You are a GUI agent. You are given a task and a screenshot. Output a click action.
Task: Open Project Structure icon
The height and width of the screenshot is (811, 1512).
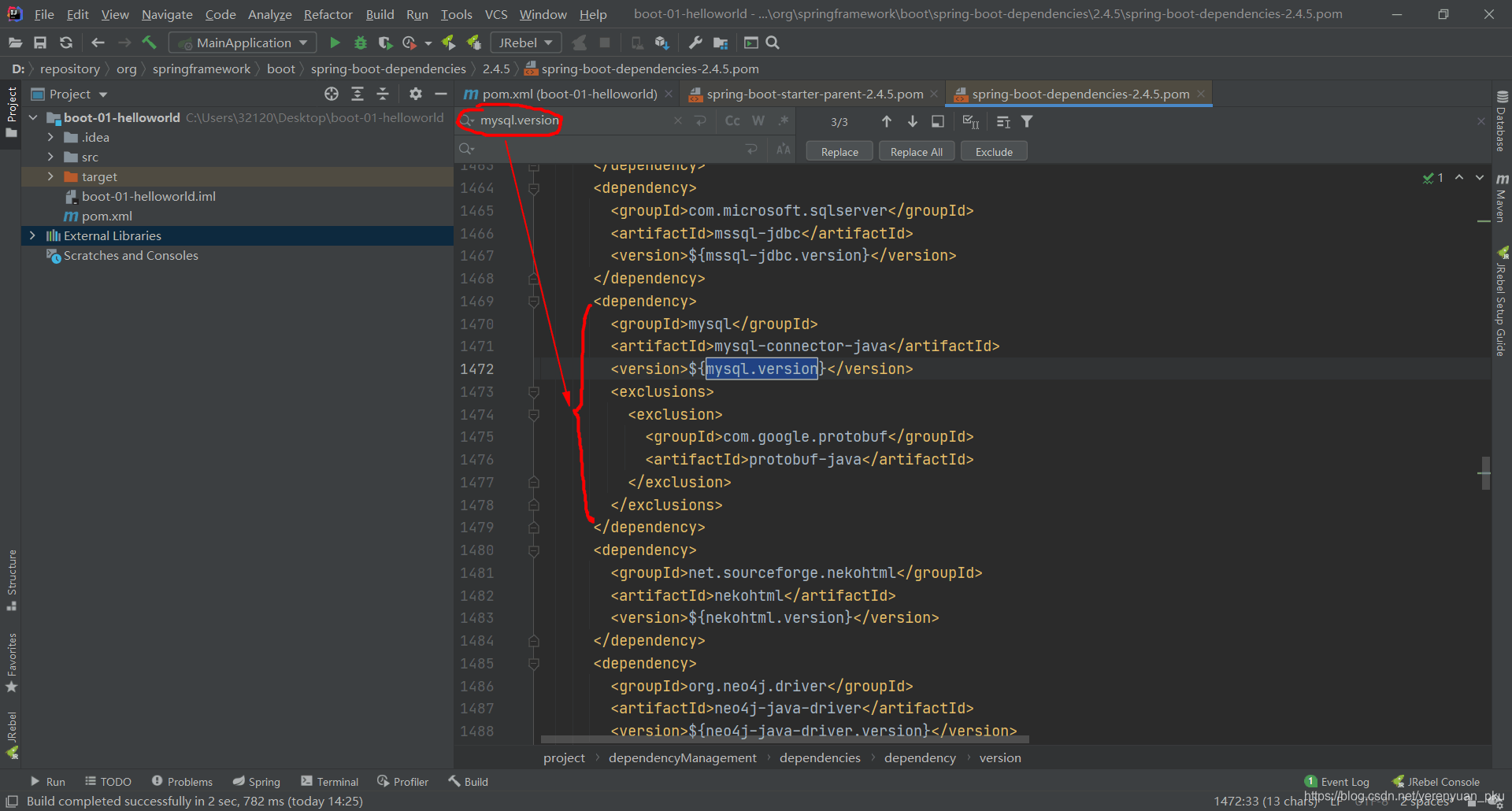[x=720, y=43]
